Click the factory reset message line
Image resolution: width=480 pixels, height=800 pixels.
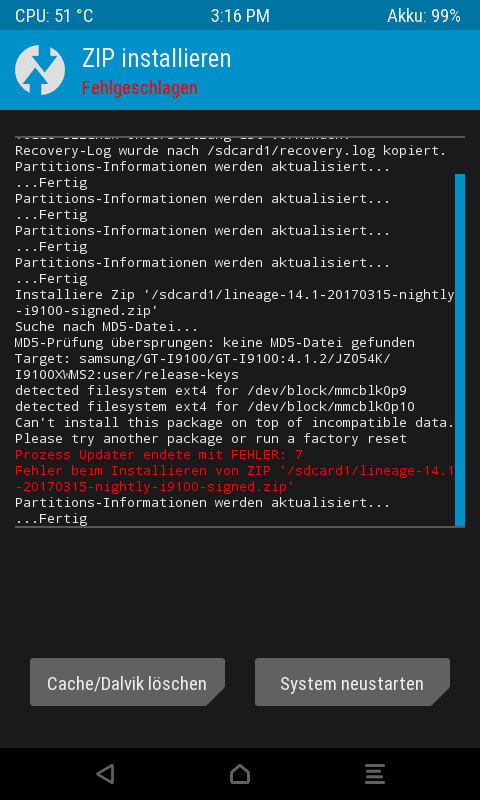click(x=211, y=438)
